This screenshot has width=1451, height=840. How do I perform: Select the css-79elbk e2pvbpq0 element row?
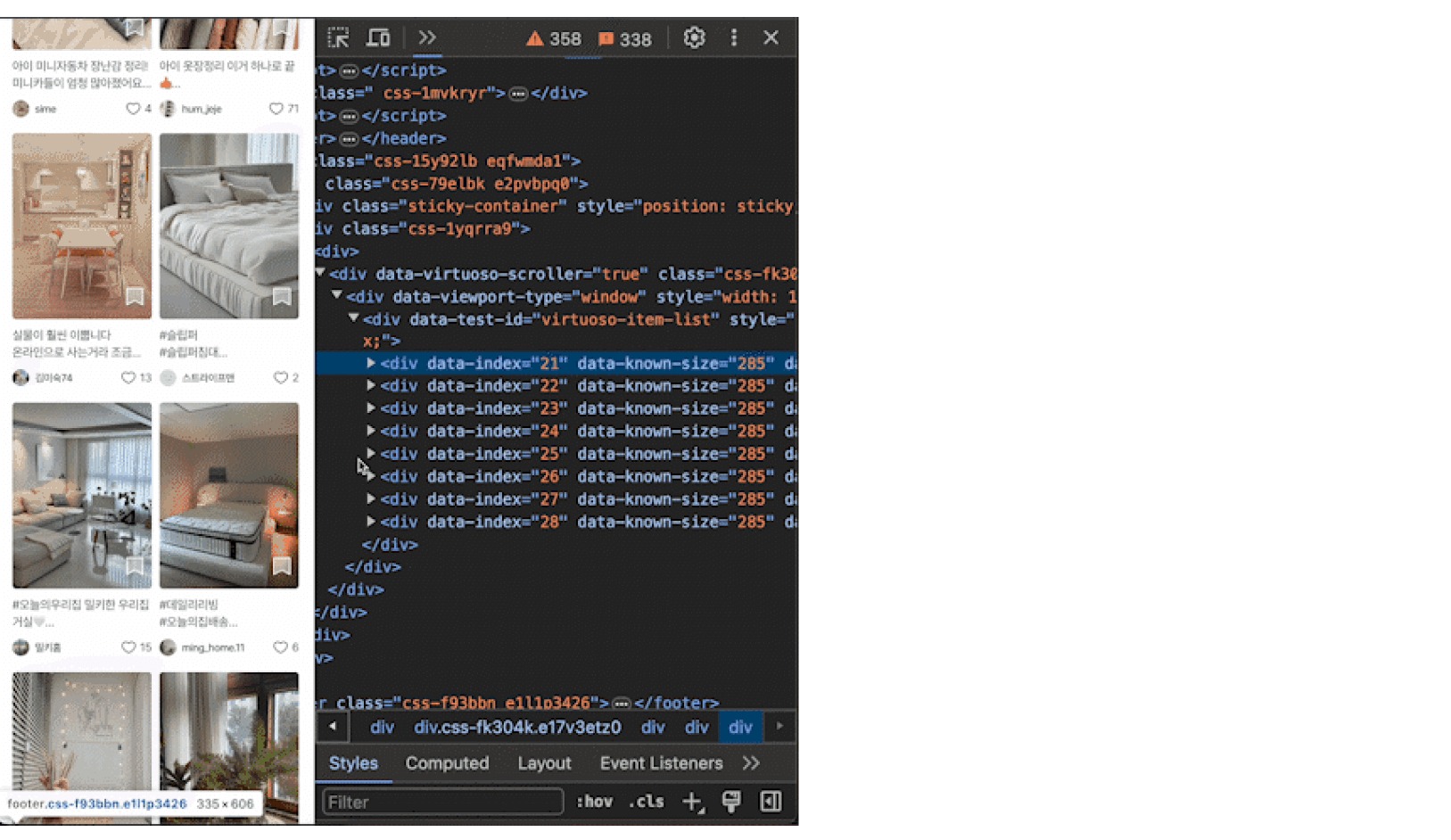click(x=556, y=184)
